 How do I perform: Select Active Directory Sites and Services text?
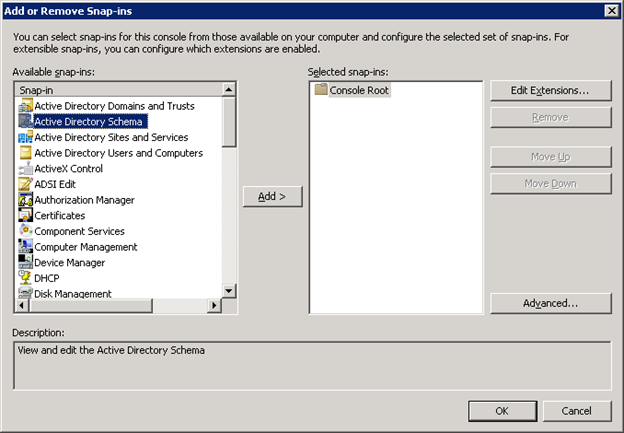tap(111, 137)
